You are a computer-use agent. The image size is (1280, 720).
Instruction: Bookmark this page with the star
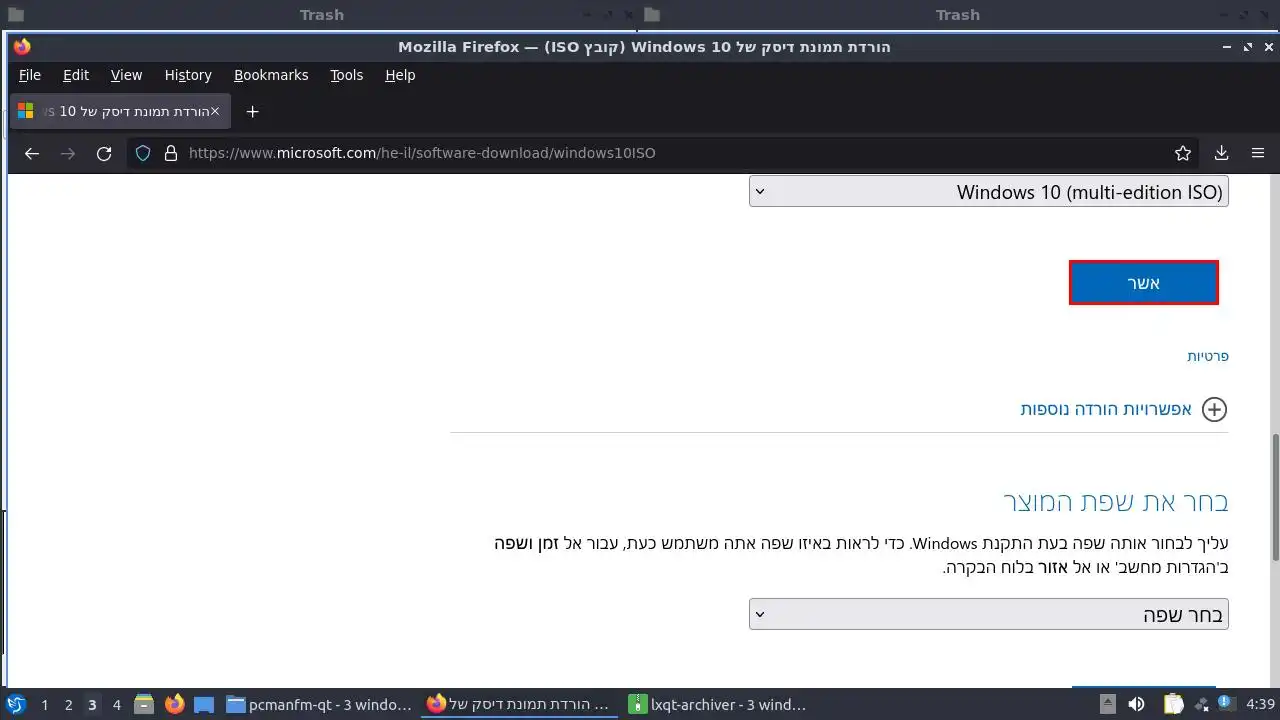pyautogui.click(x=1183, y=153)
